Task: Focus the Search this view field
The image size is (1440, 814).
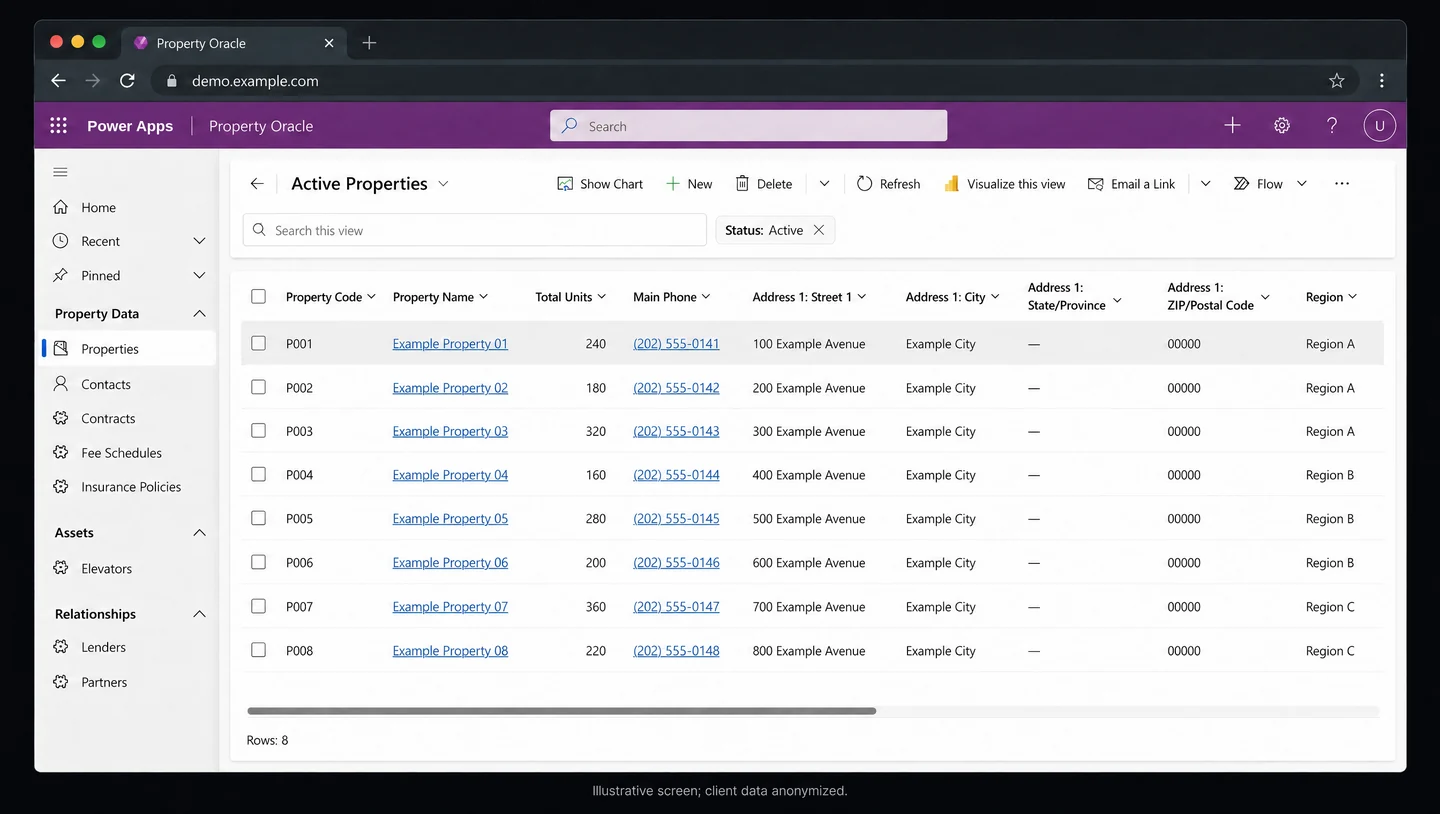Action: point(475,230)
